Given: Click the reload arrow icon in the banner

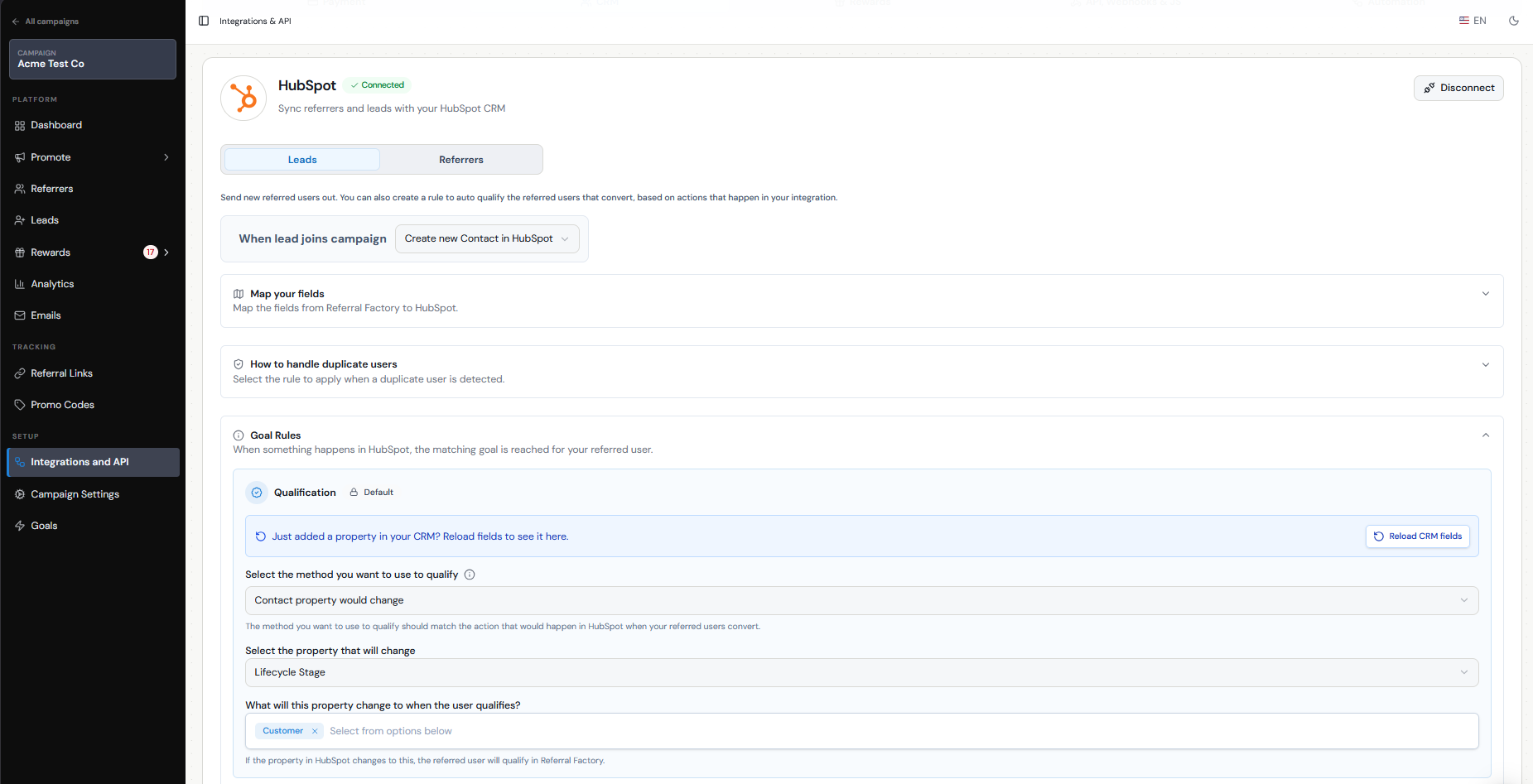Looking at the screenshot, I should tap(261, 536).
